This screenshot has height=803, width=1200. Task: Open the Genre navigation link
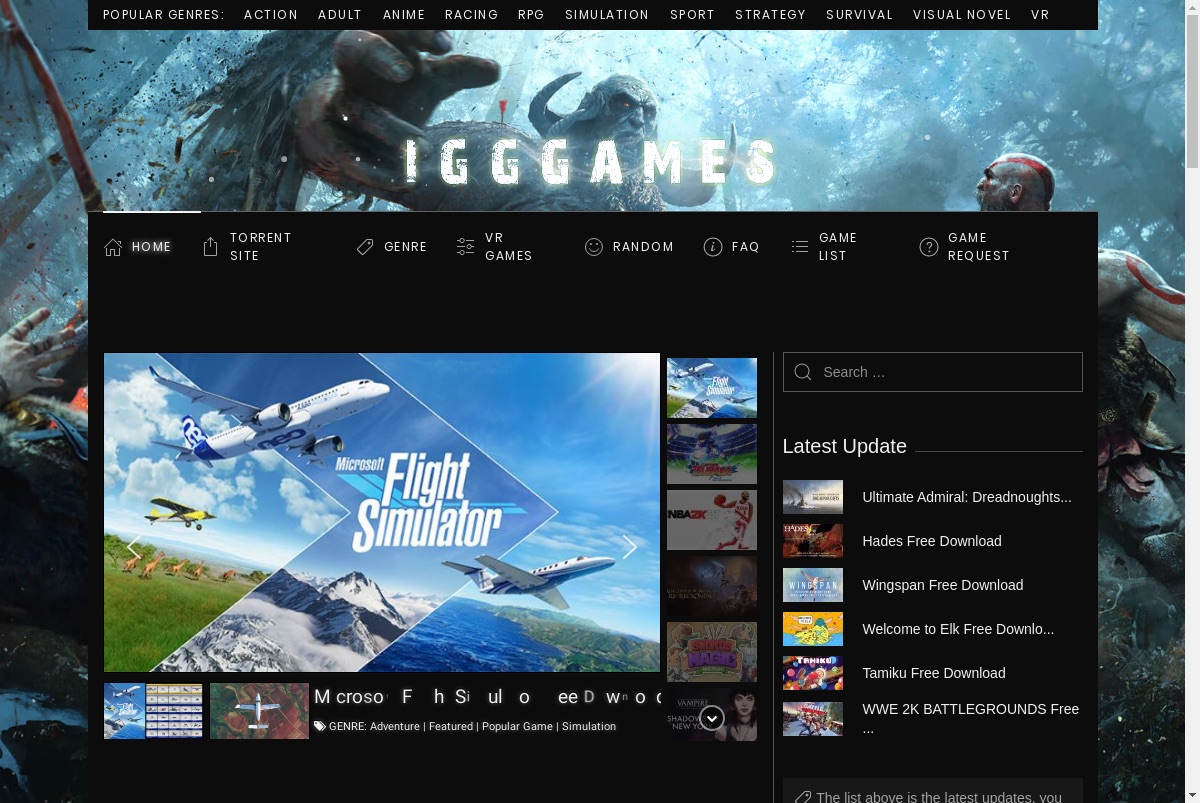[405, 247]
